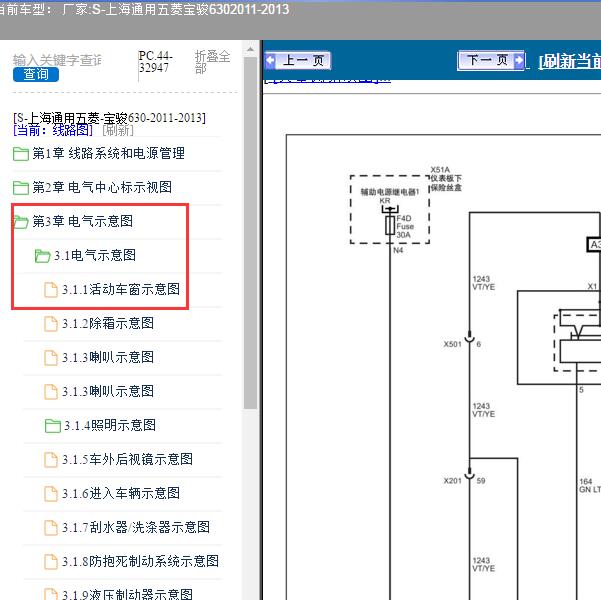
Task: Click the folder icon beside 第1章
Action: pos(21,154)
